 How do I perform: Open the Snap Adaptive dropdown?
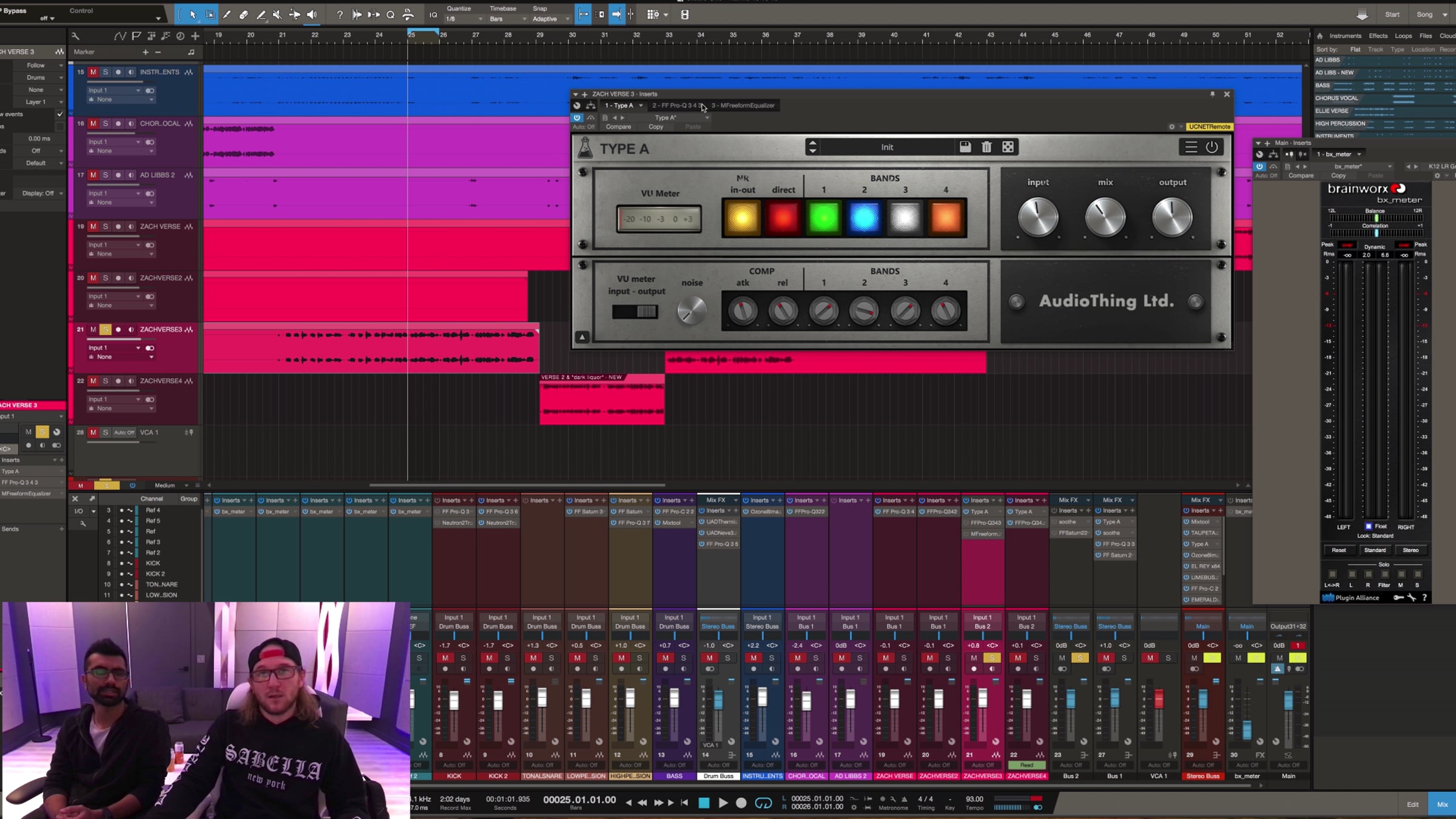point(551,19)
